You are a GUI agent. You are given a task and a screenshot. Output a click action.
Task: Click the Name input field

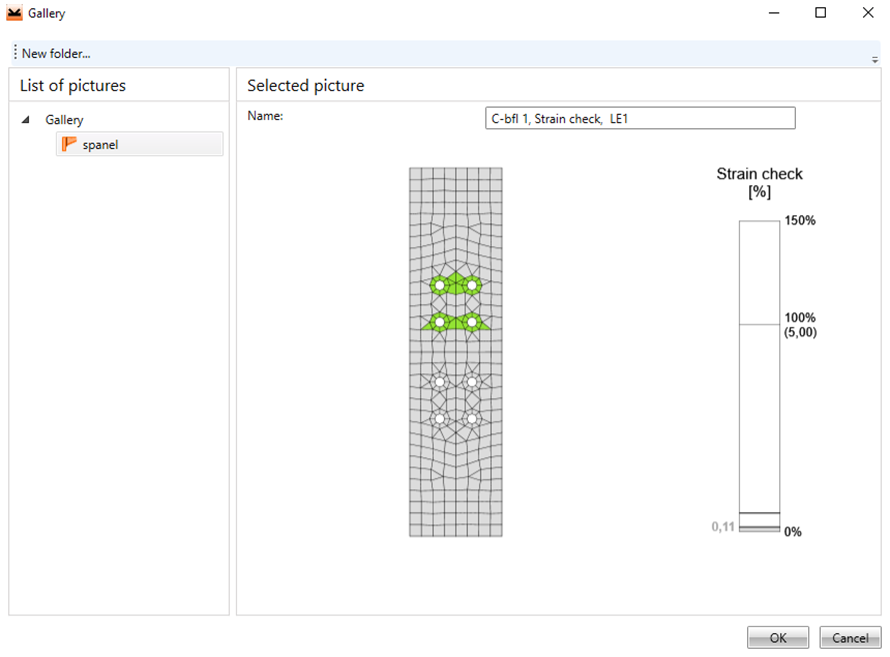[640, 118]
